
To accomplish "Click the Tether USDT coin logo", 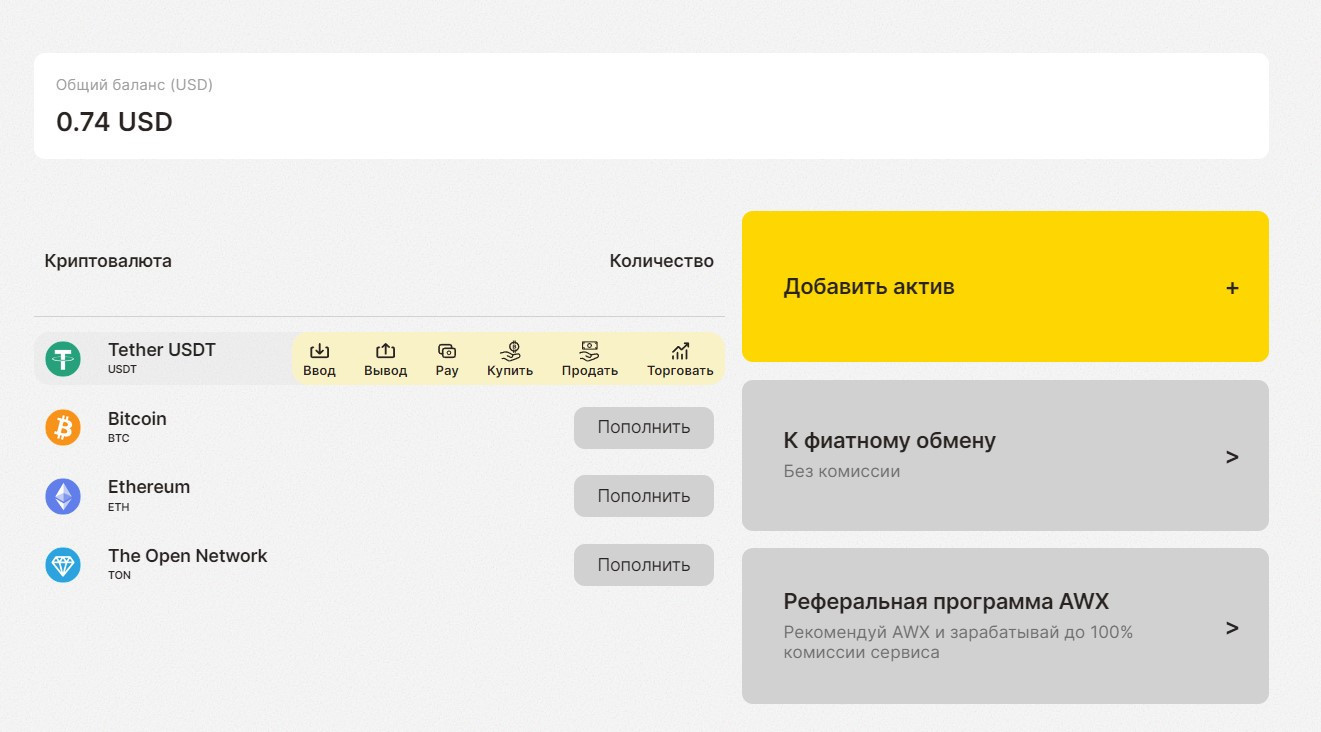I will click(63, 359).
